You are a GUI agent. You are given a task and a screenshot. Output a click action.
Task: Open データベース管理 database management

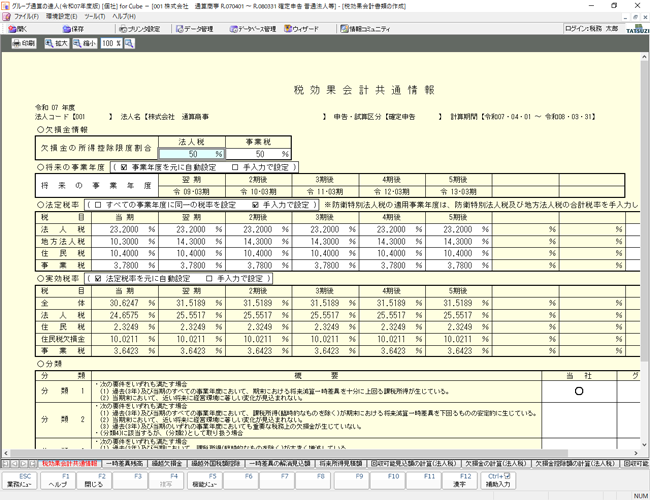[x=252, y=29]
